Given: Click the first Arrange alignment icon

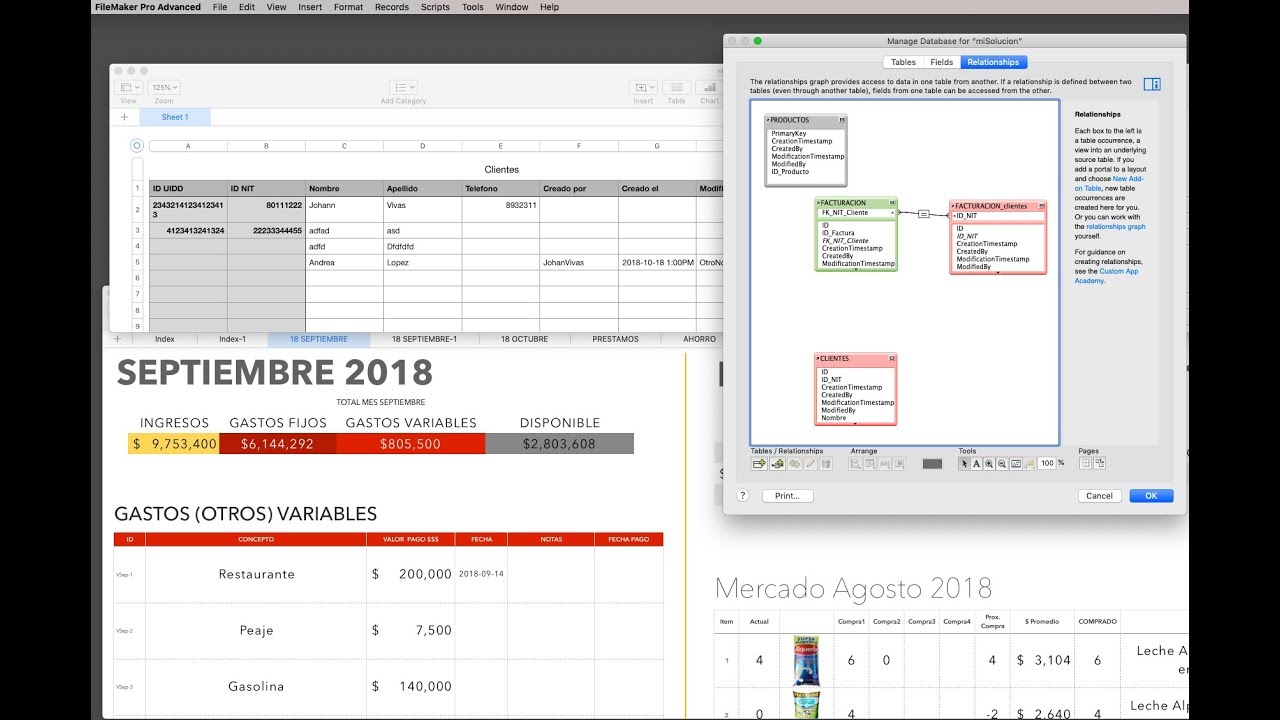Looking at the screenshot, I should point(855,464).
